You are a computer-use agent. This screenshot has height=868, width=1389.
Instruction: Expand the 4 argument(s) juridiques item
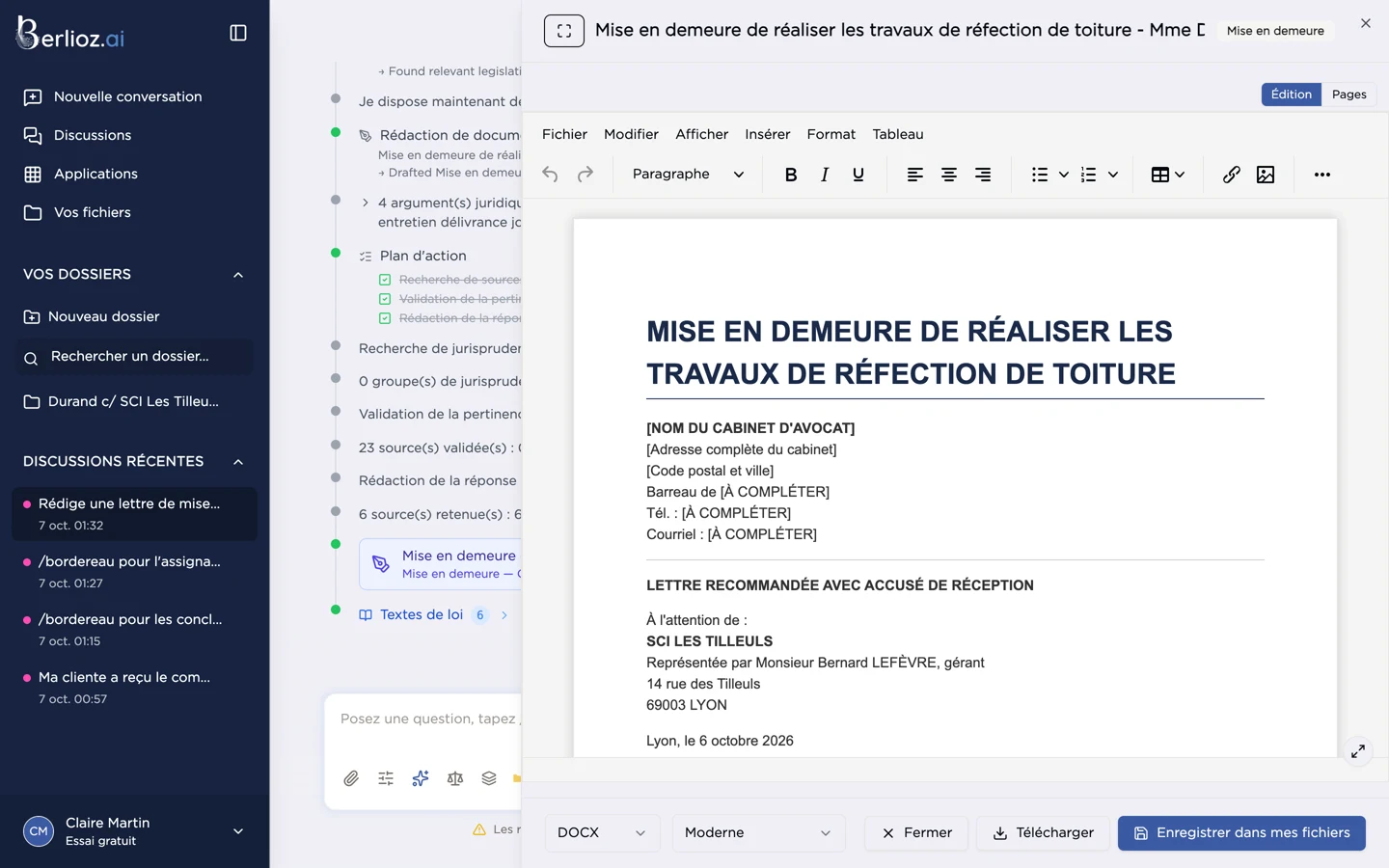click(x=366, y=203)
